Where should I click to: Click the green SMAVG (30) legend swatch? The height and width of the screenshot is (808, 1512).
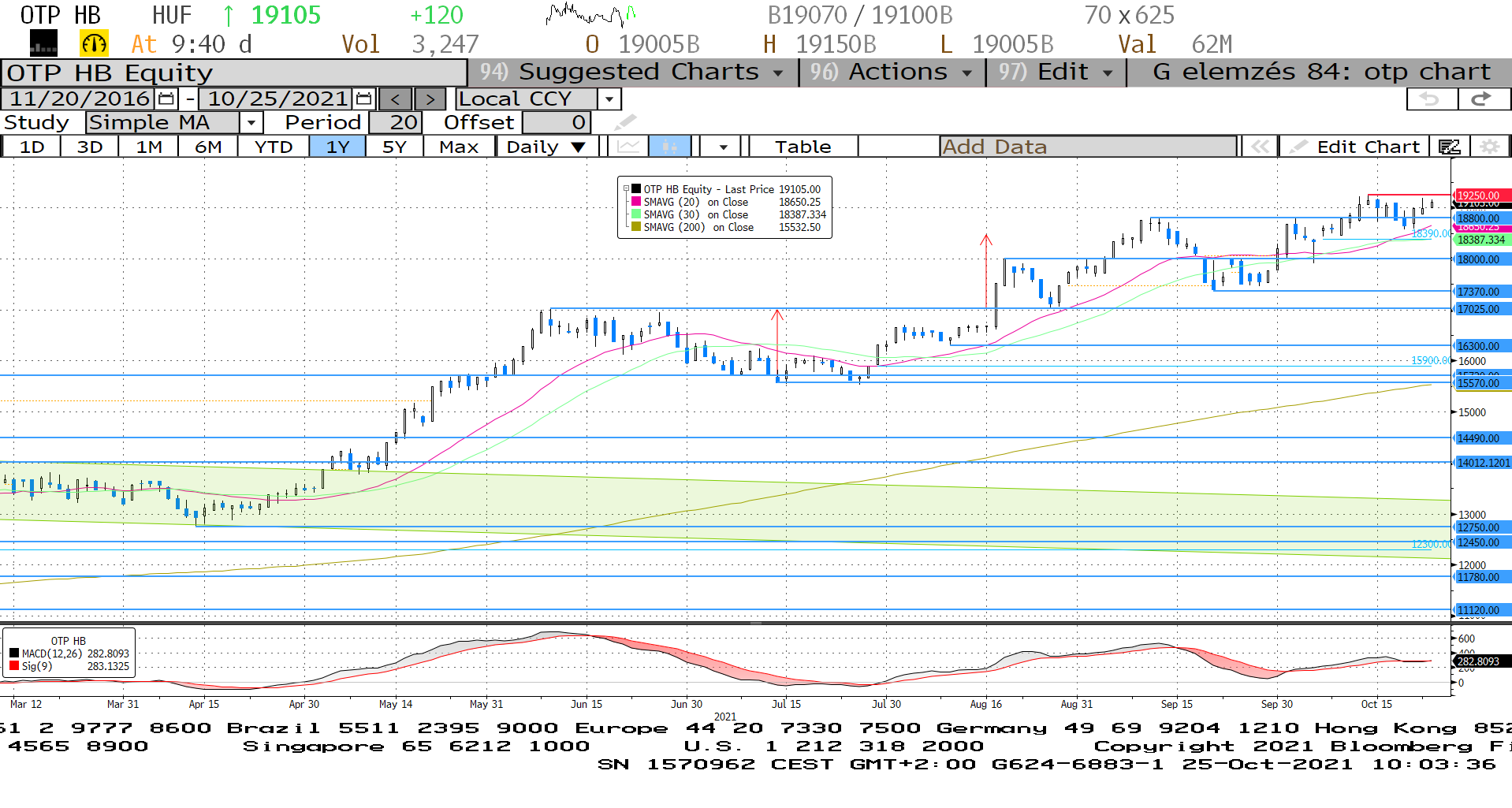click(x=636, y=214)
